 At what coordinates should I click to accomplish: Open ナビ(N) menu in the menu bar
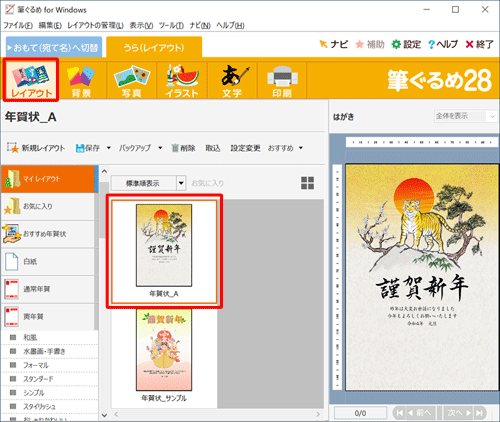tap(200, 25)
